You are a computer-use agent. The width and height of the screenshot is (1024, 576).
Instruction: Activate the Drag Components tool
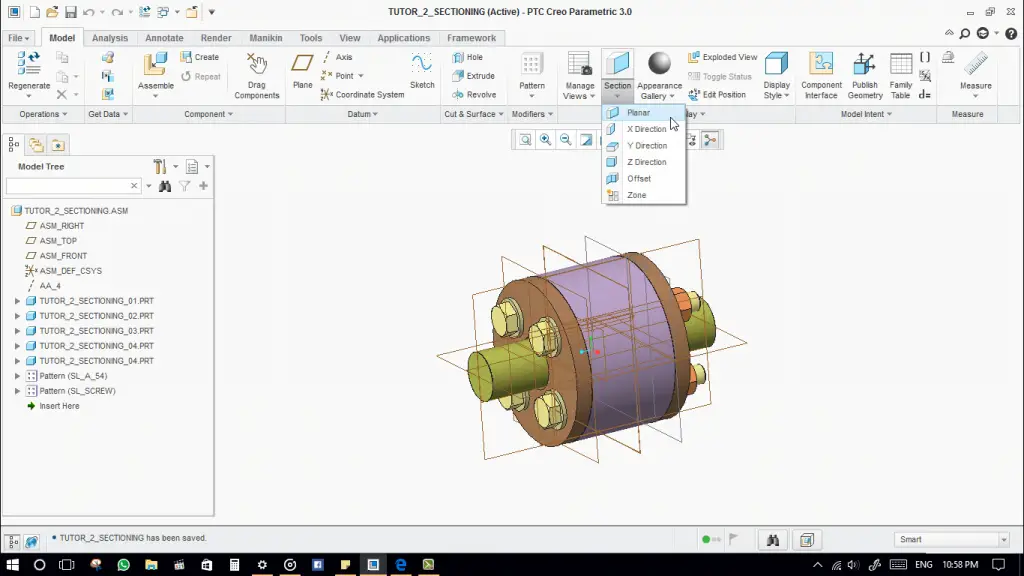[x=257, y=68]
